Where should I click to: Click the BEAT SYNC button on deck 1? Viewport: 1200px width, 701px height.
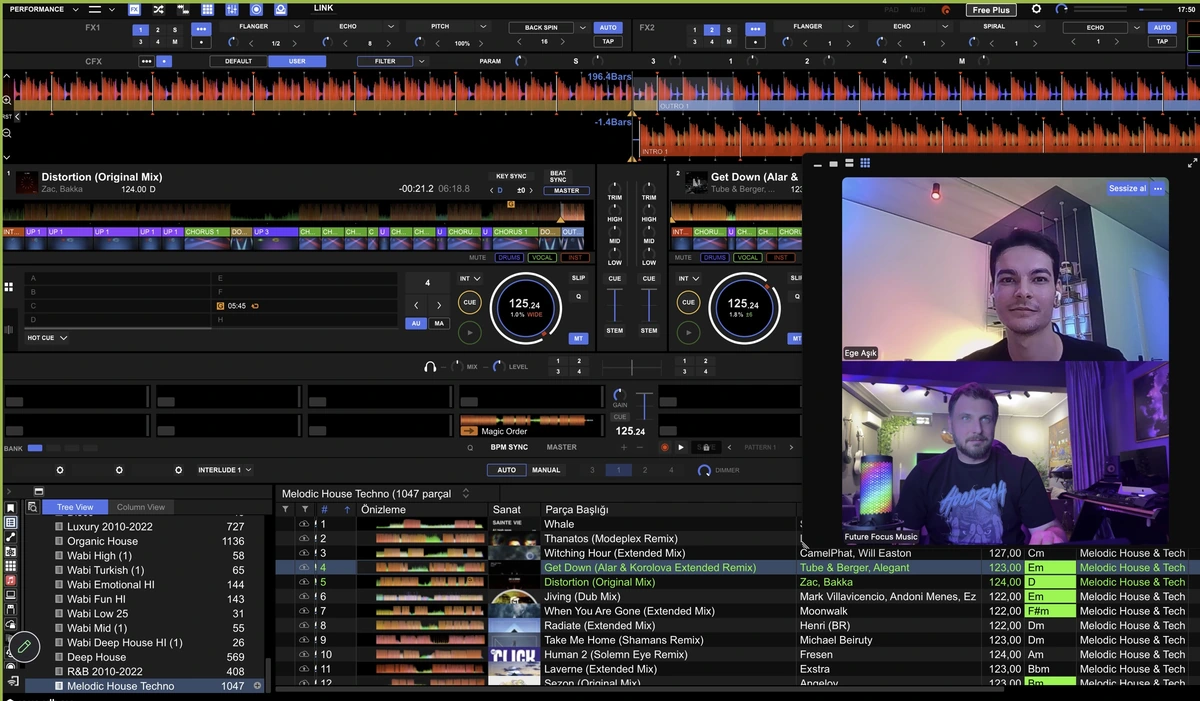coord(558,177)
